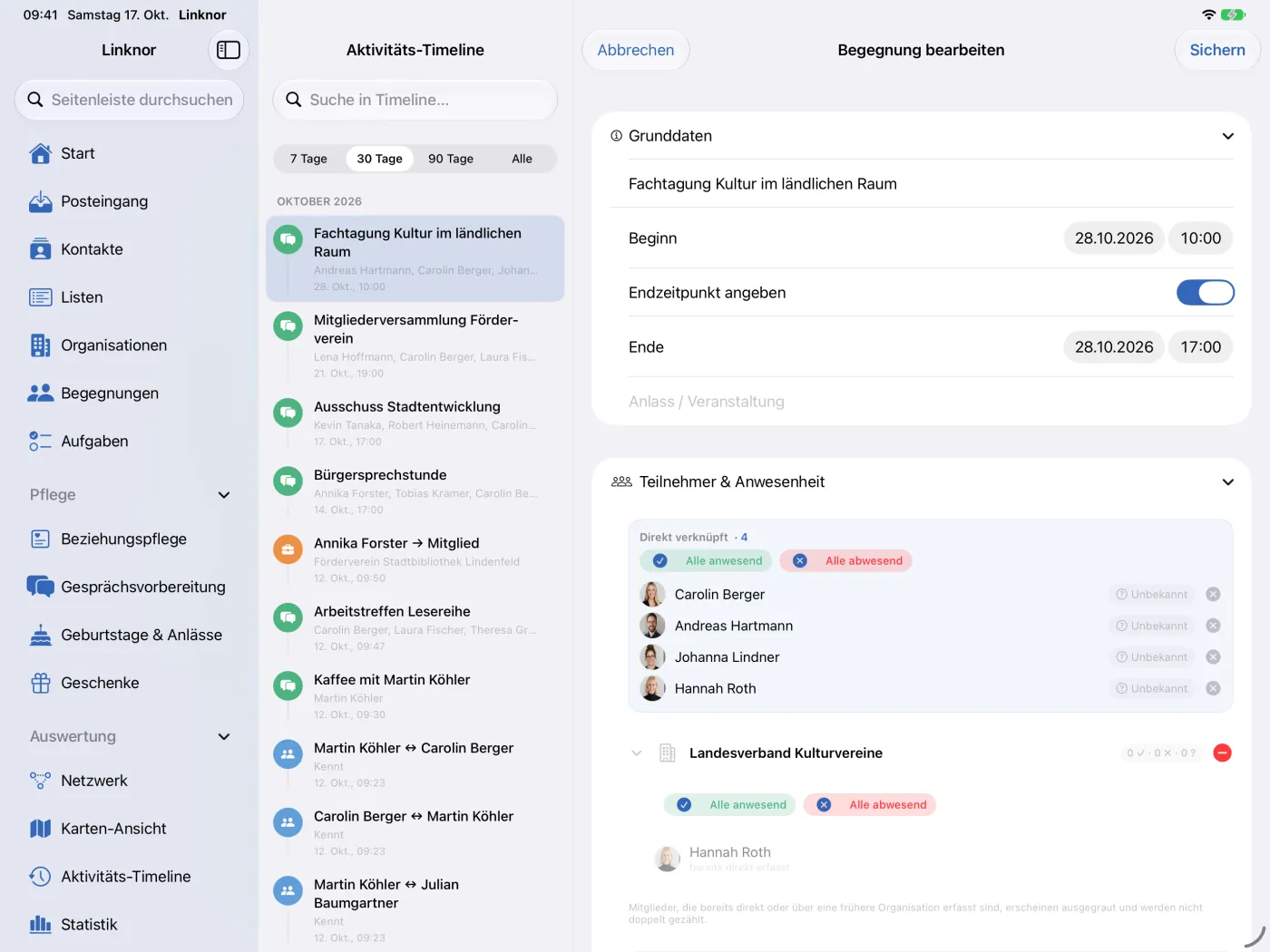The image size is (1270, 952).
Task: Open Geburtstage & Anlässe from sidebar
Action: click(129, 635)
